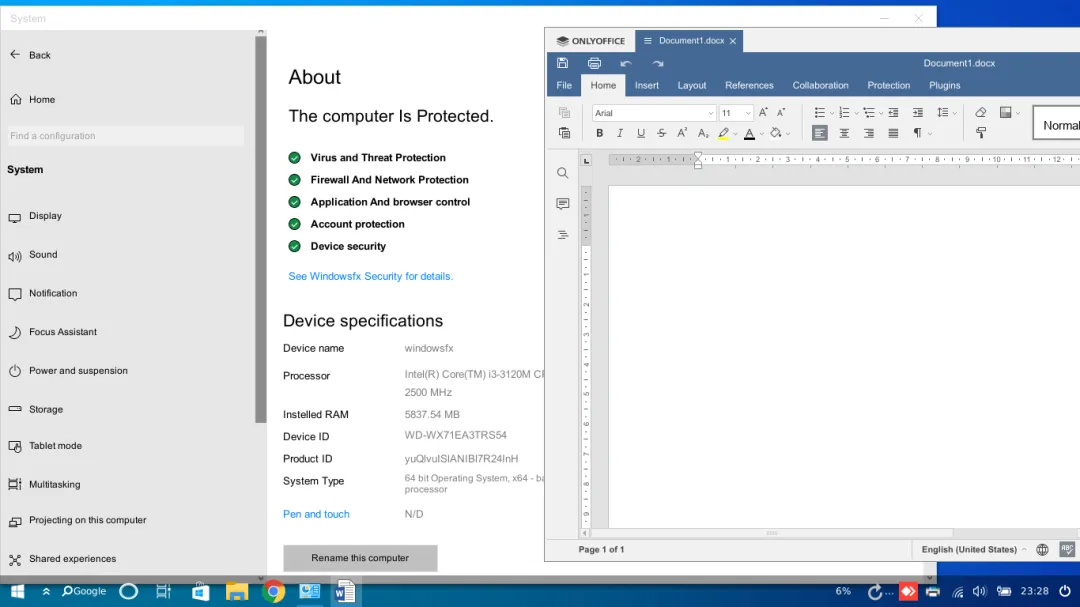Align text left

tap(820, 133)
